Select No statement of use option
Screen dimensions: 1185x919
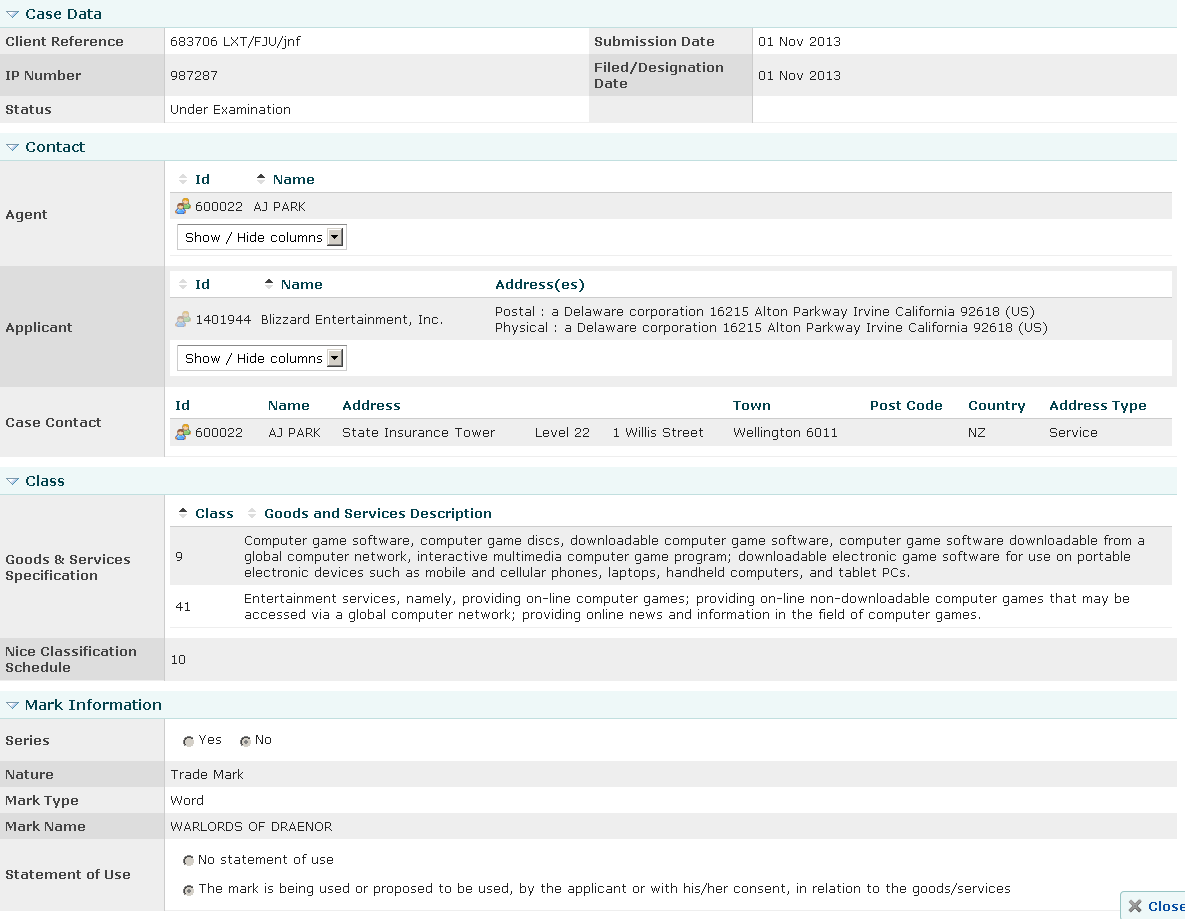tap(188, 861)
